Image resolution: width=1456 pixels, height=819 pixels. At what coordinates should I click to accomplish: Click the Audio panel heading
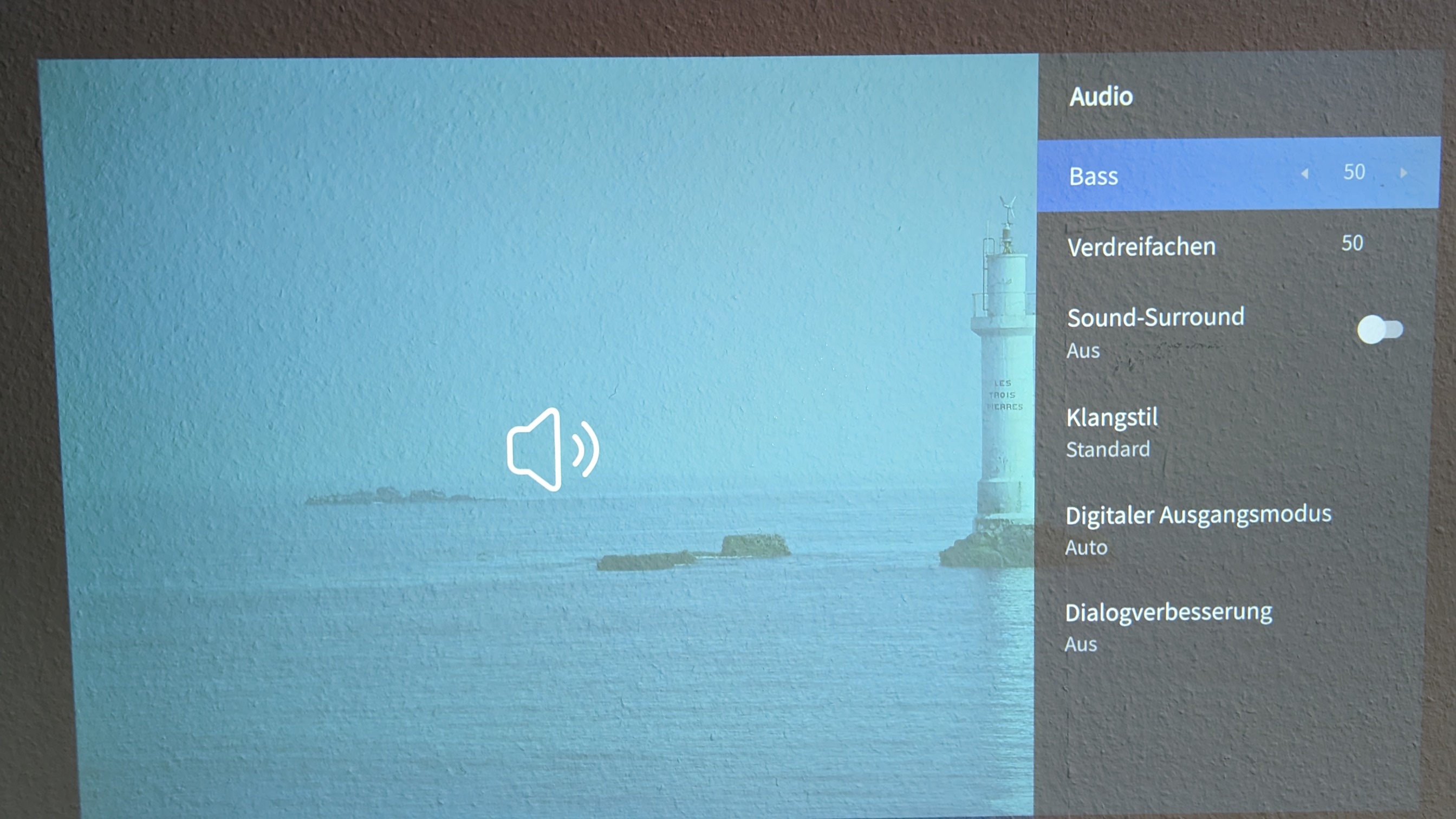click(1101, 96)
